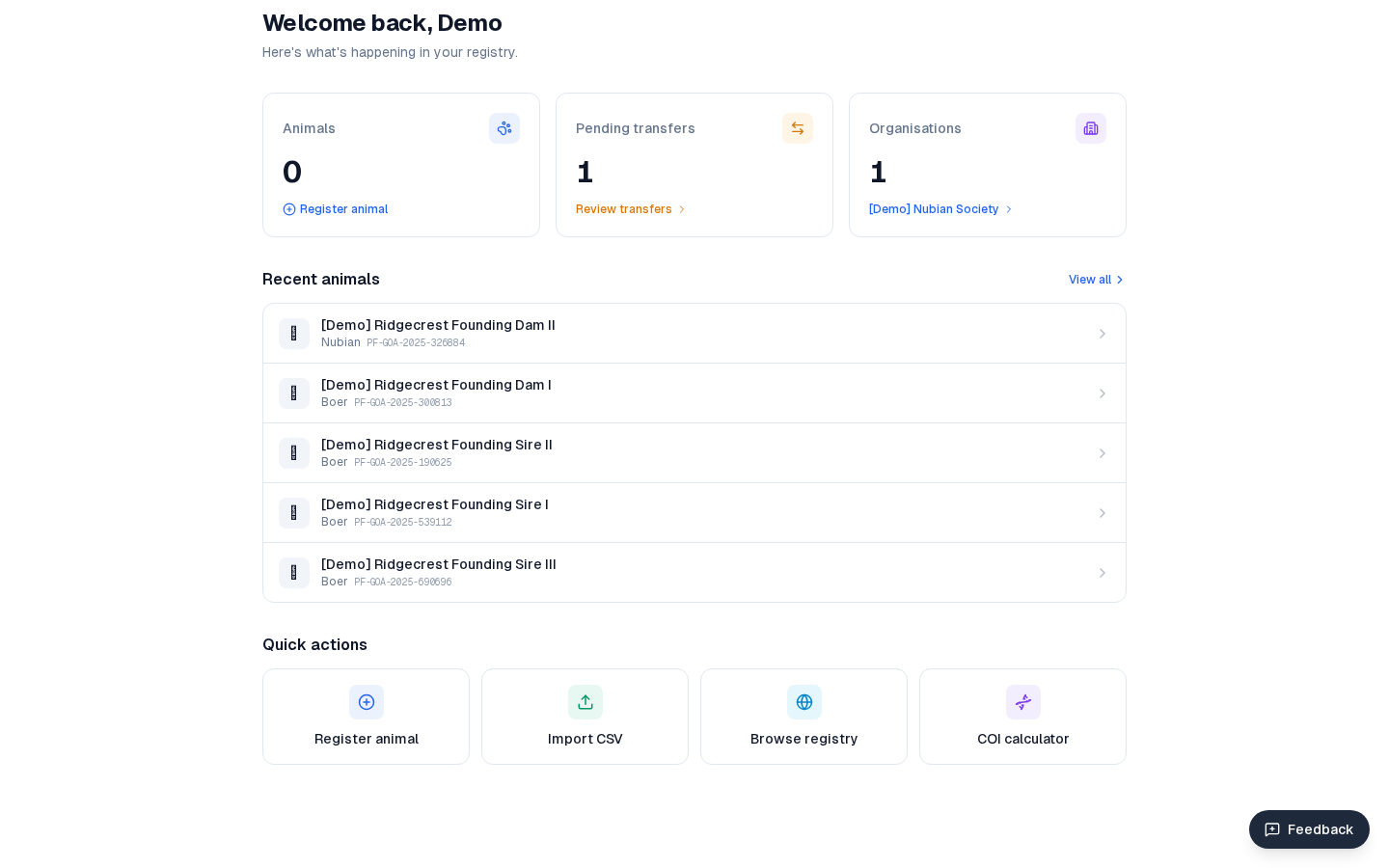Expand the Ridgecrest Founding Dam II row
Viewport: 1389px width, 868px height.
pyautogui.click(x=1103, y=334)
